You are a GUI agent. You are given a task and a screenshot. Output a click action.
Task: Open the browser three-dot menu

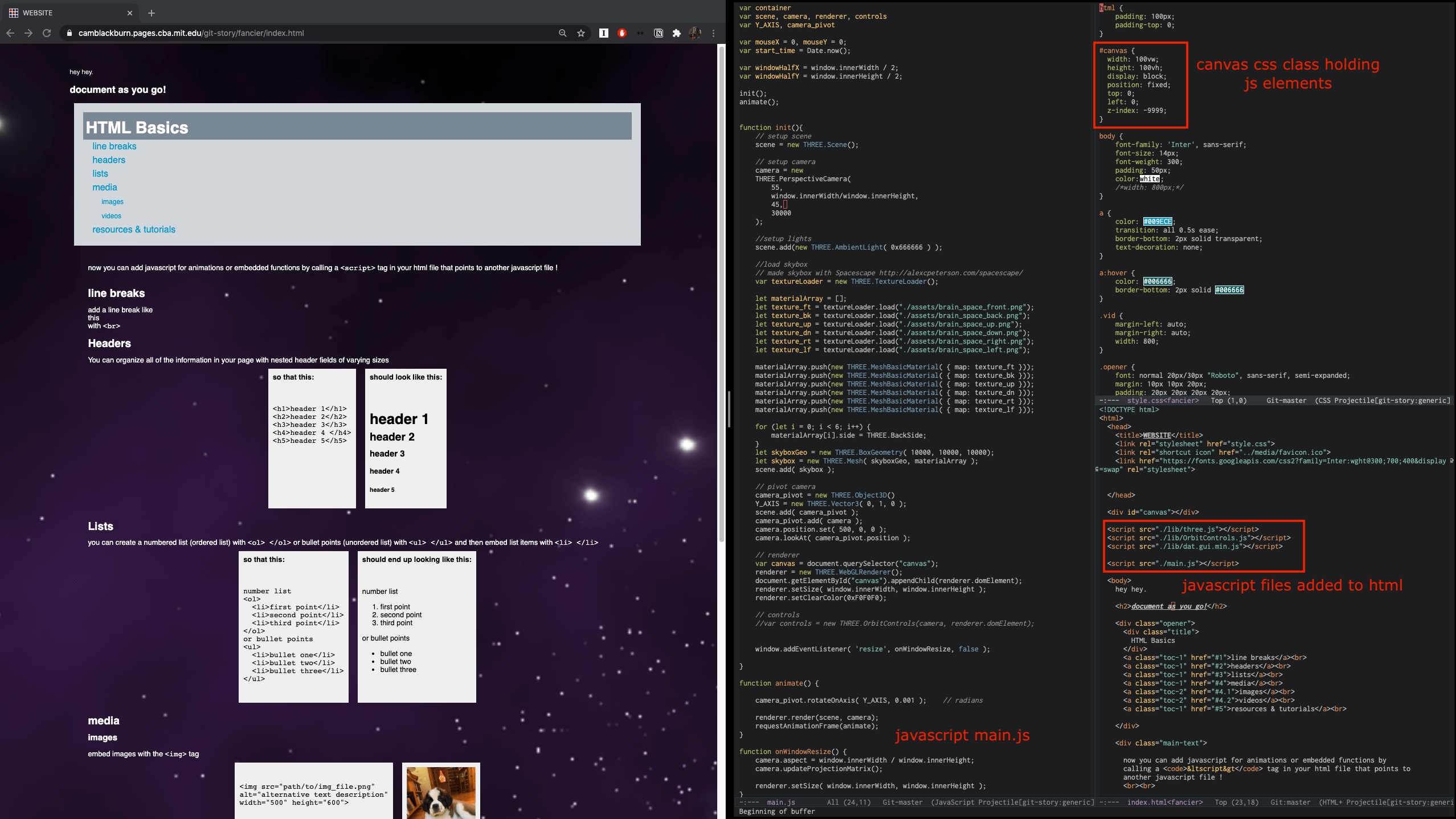(x=713, y=33)
